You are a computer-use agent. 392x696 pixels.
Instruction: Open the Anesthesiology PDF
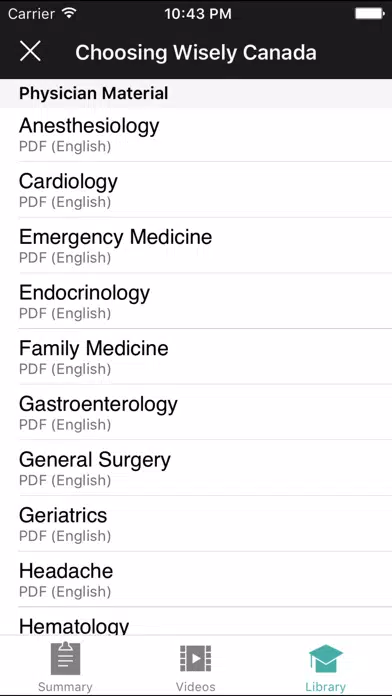pyautogui.click(x=196, y=134)
